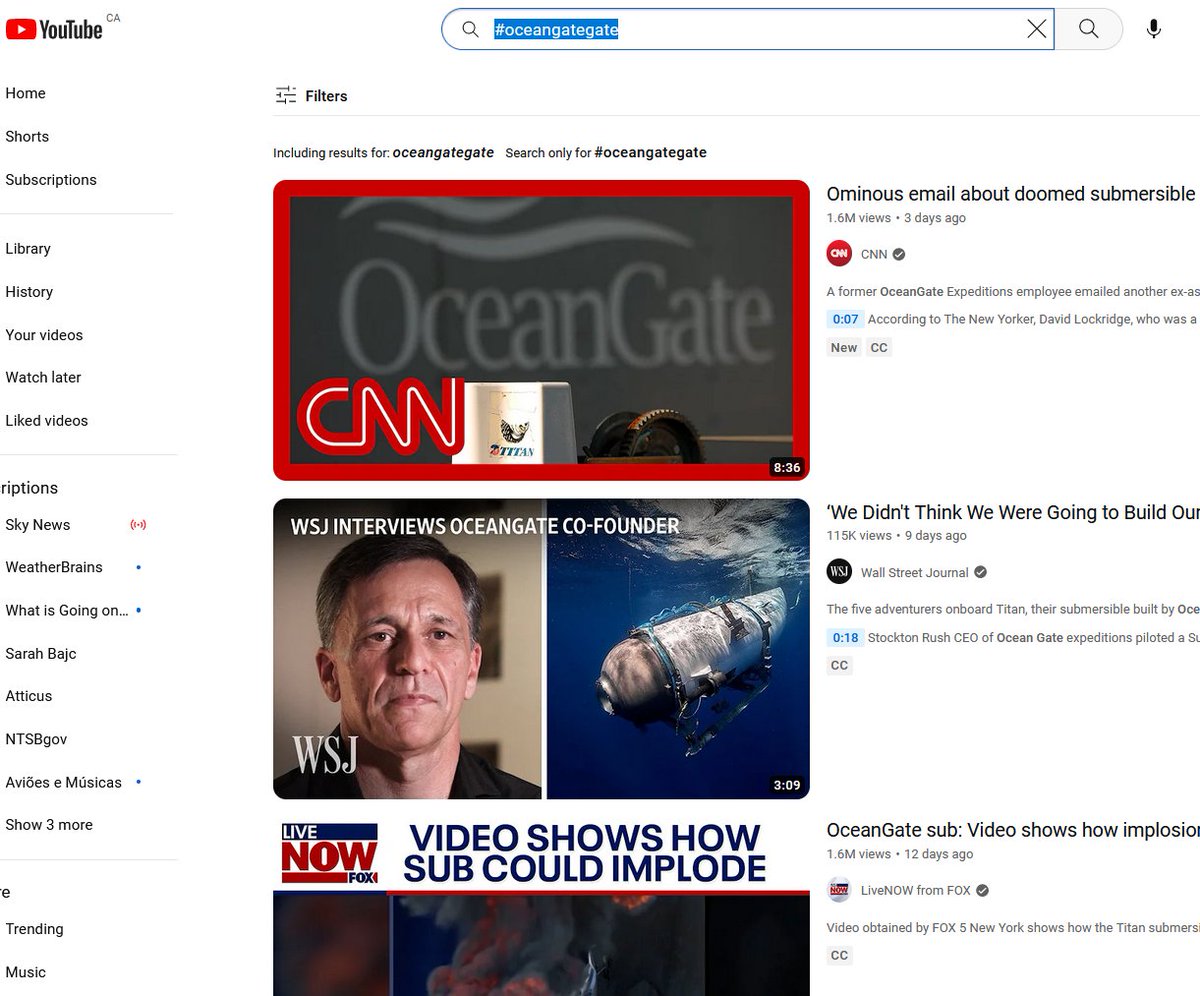Open the CNN channel avatar
This screenshot has height=996, width=1200.
839,254
